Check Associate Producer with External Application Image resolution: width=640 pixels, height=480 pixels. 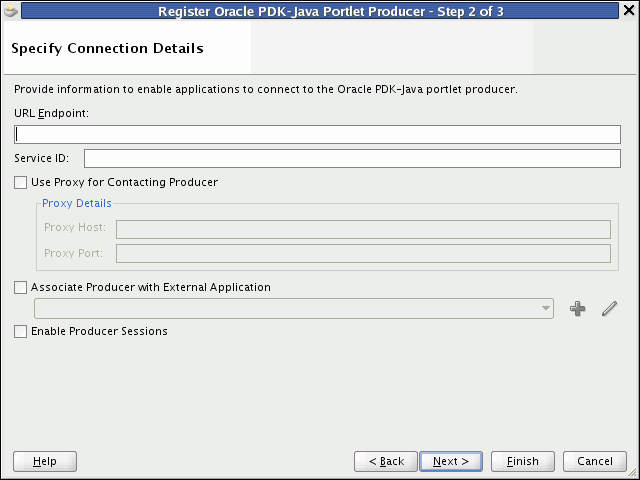tap(21, 288)
